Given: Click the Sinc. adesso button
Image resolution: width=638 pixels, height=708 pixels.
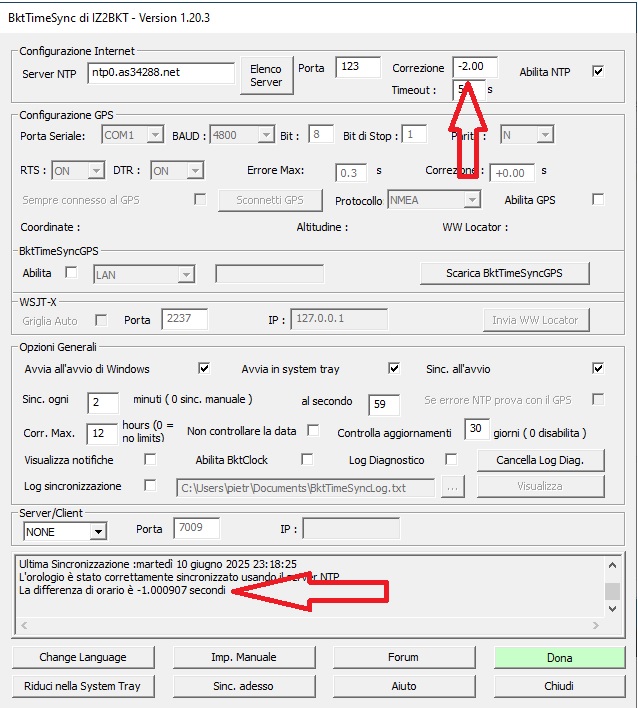Looking at the screenshot, I should (243, 686).
